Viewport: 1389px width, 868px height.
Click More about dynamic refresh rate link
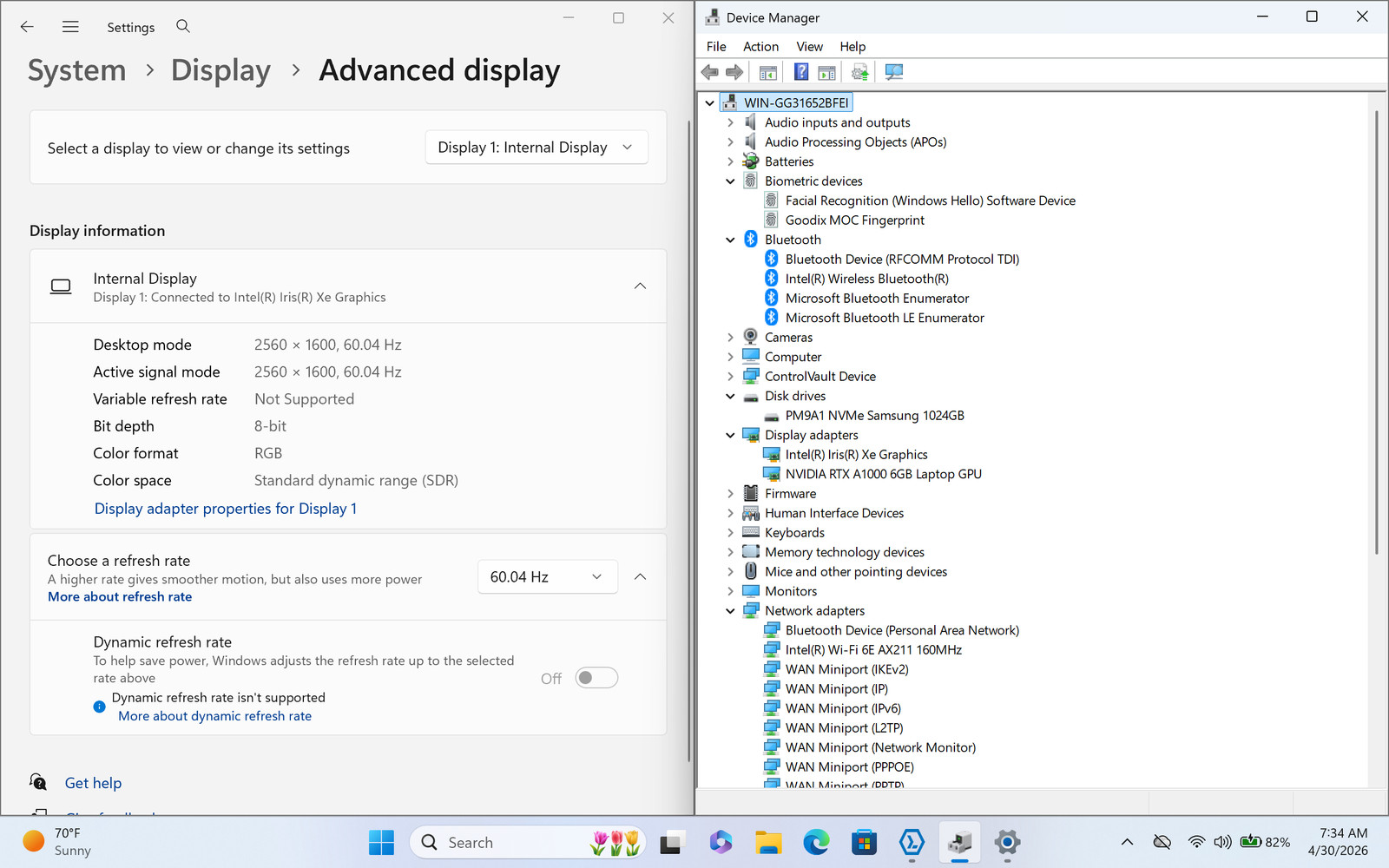click(214, 716)
